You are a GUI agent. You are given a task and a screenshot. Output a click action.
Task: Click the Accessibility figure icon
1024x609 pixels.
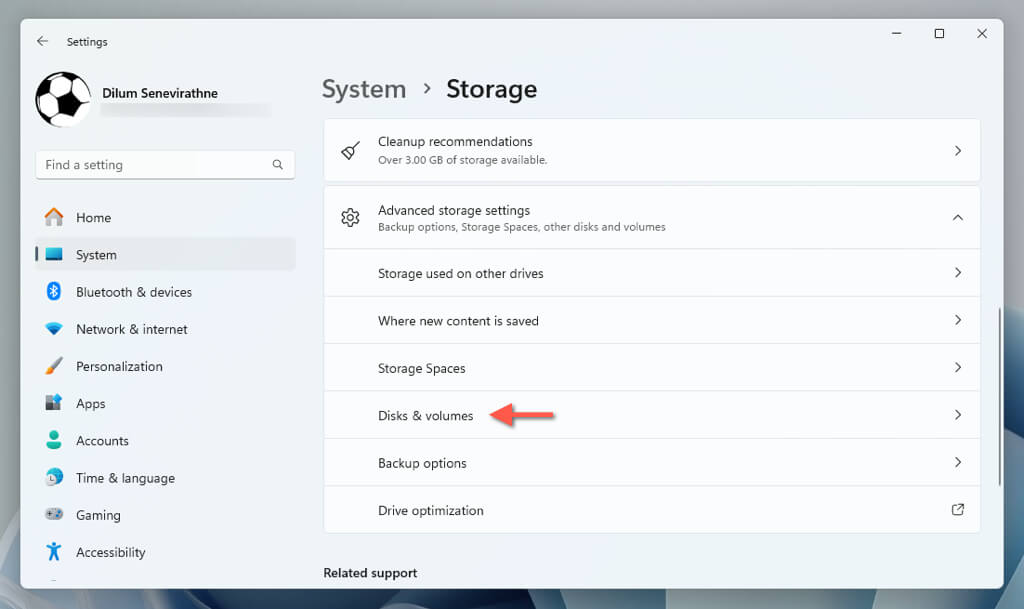(54, 552)
